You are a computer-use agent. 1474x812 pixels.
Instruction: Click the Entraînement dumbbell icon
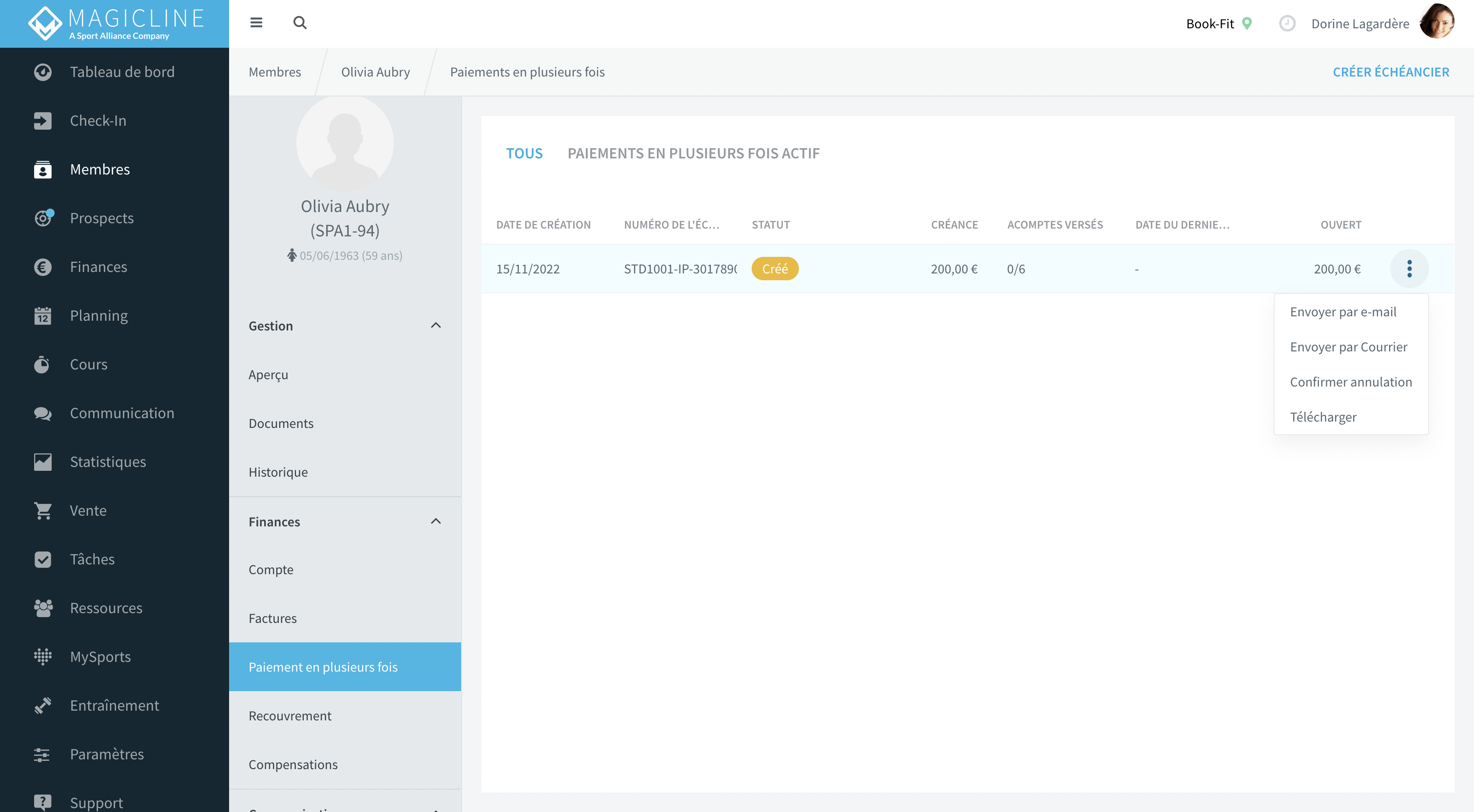[x=42, y=706]
